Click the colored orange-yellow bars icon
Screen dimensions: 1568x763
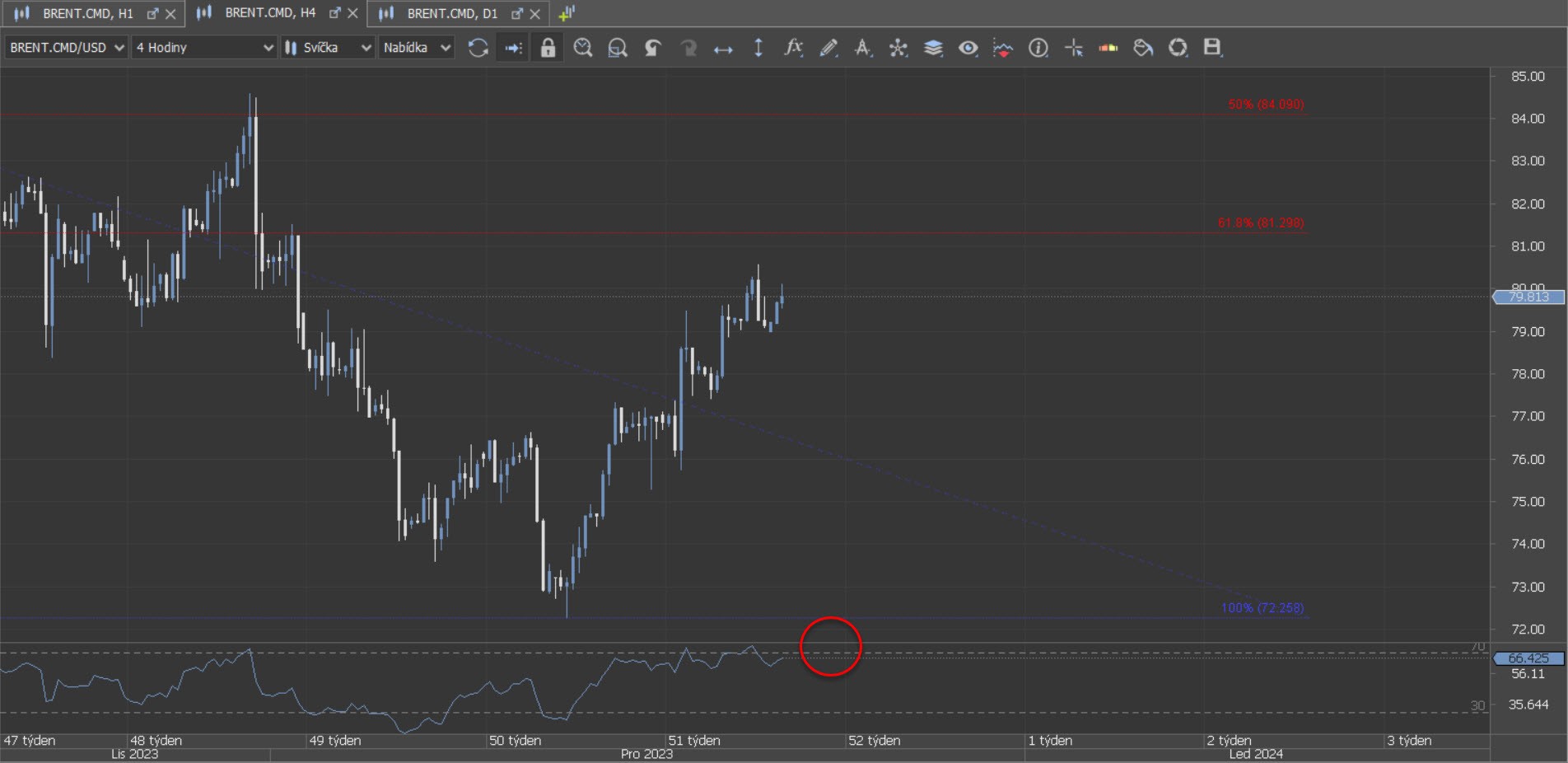click(x=1108, y=48)
